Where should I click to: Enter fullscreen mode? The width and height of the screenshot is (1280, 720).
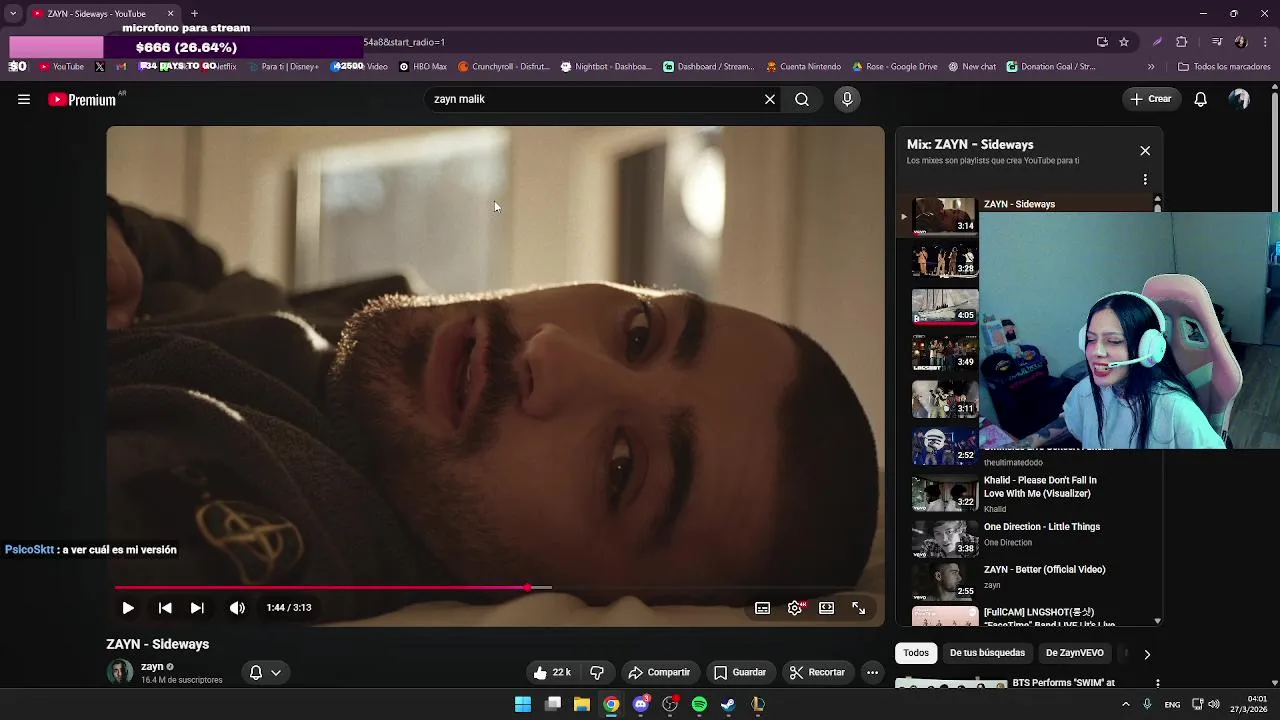858,607
